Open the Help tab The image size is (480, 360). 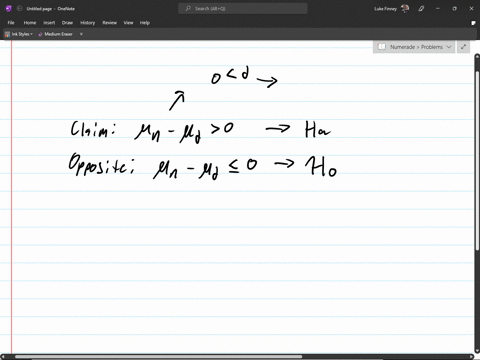pos(145,23)
